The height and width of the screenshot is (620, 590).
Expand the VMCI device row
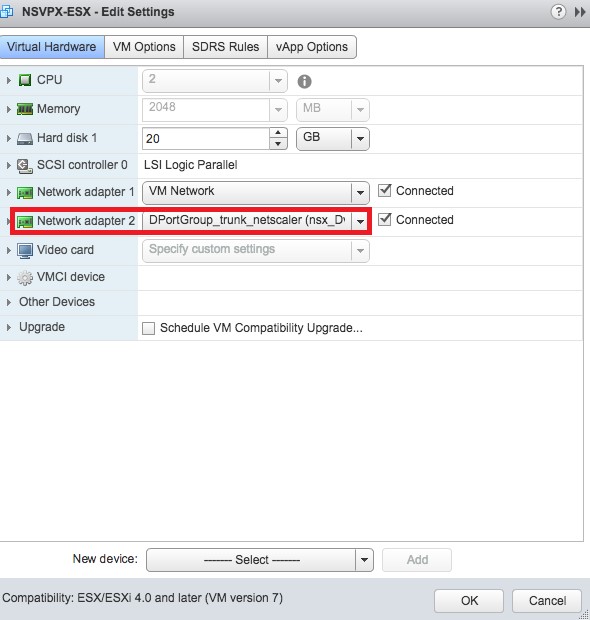(x=8, y=277)
